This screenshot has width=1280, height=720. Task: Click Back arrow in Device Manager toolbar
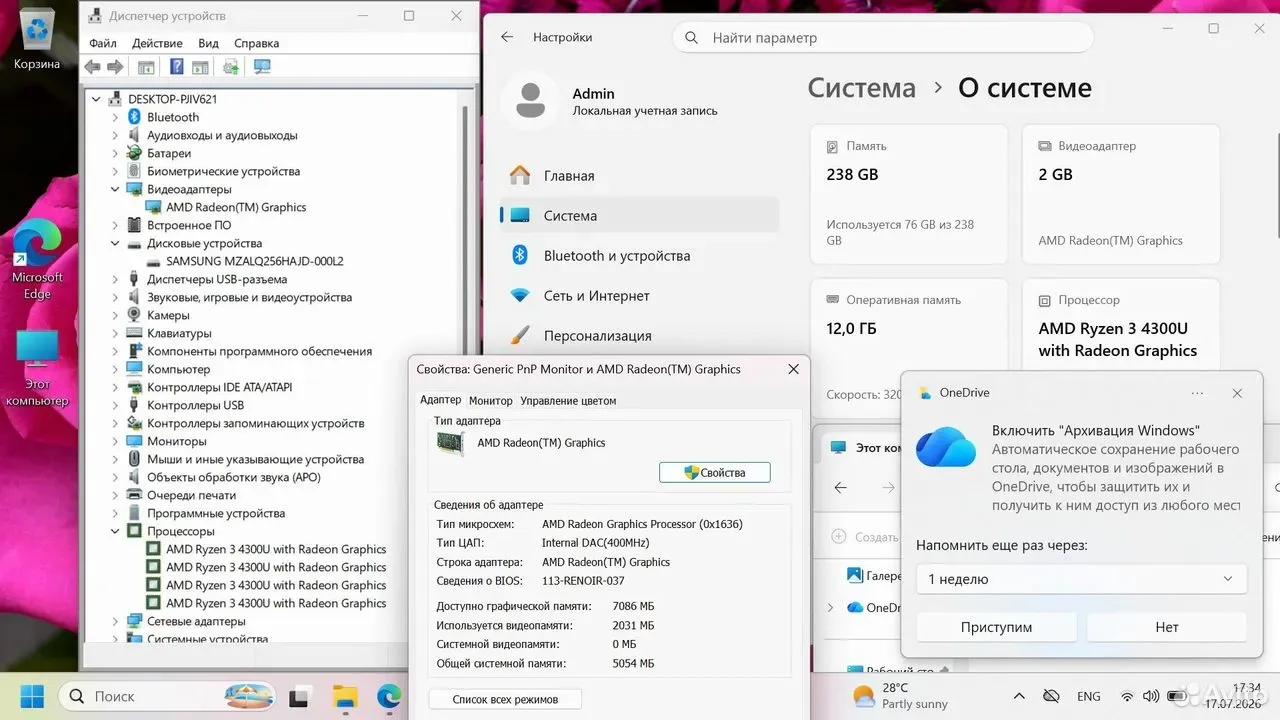[x=92, y=67]
